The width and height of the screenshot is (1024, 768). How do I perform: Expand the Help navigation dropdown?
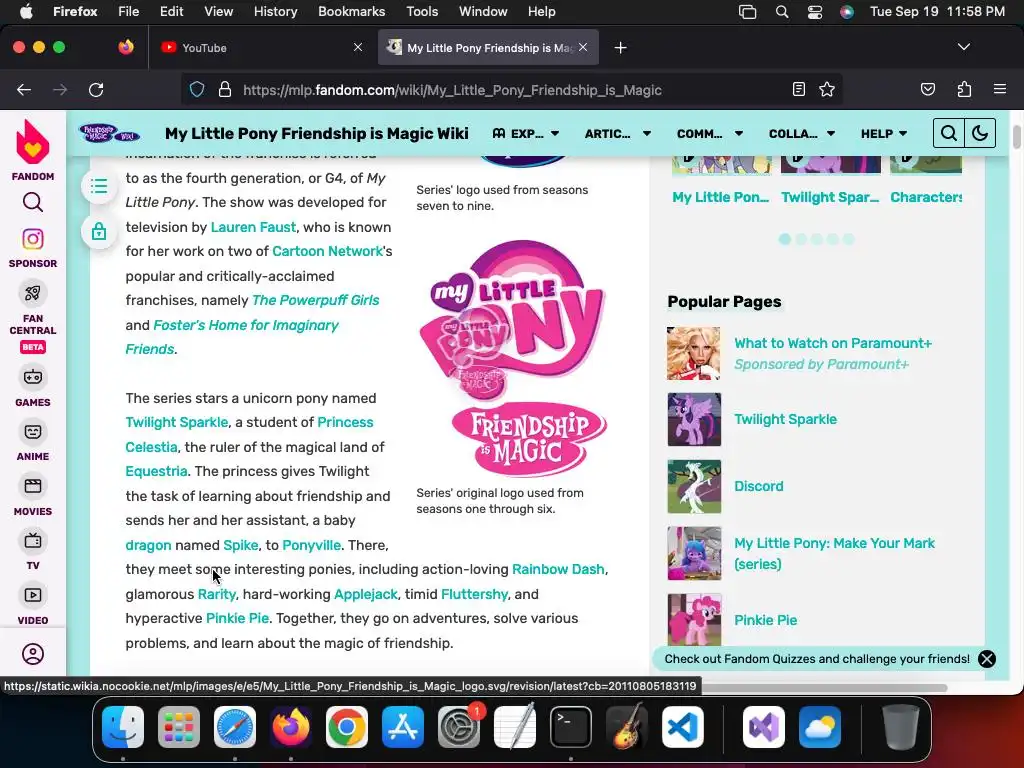pos(884,133)
